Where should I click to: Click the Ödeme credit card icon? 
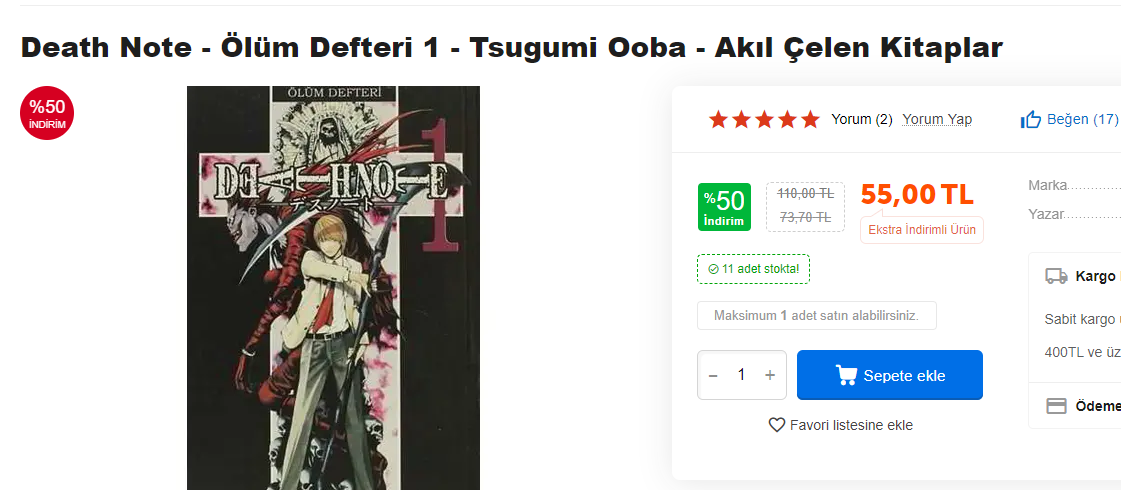pos(1056,406)
